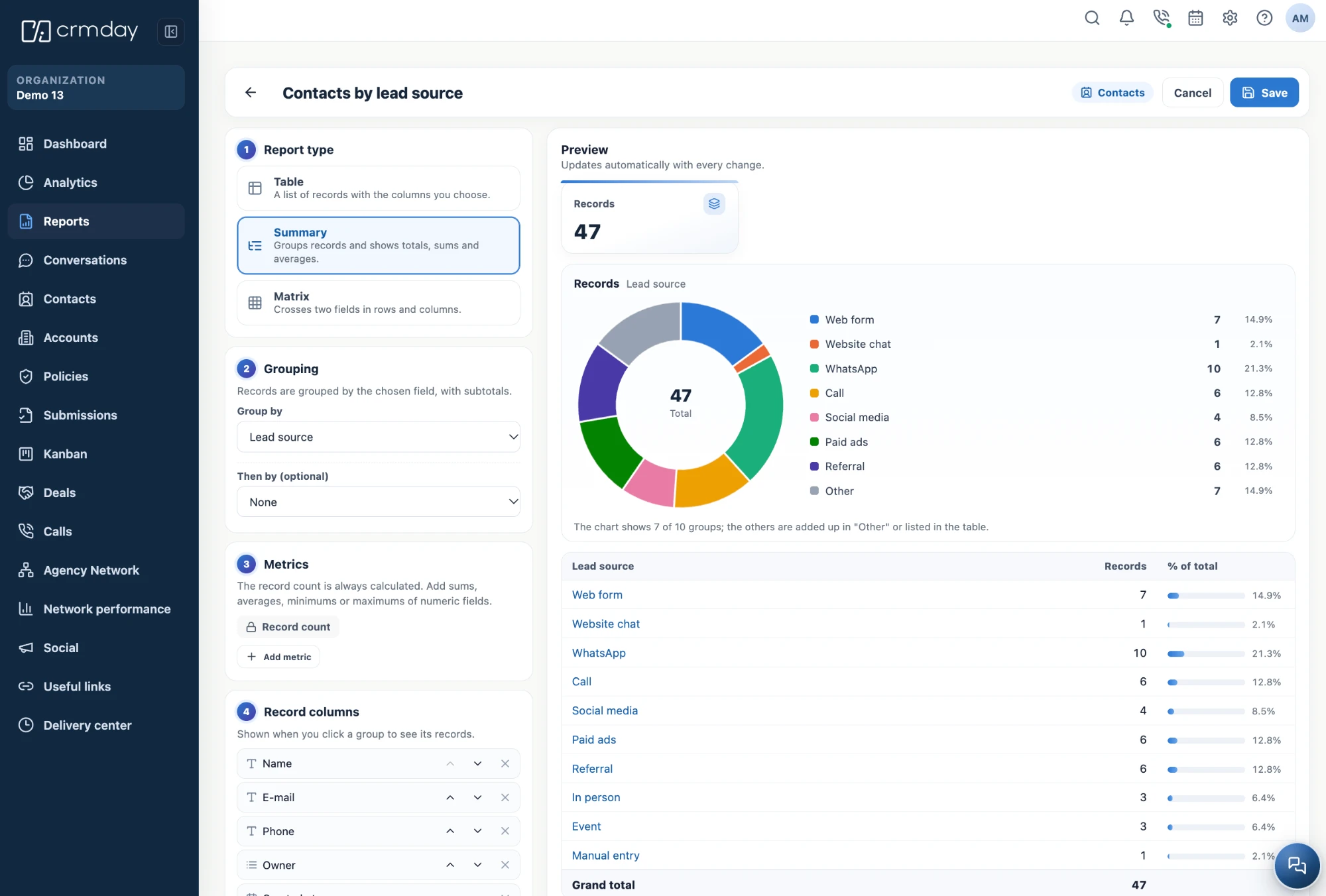Image resolution: width=1326 pixels, height=896 pixels.
Task: Click the report title Contacts by lead source
Action: 373,93
